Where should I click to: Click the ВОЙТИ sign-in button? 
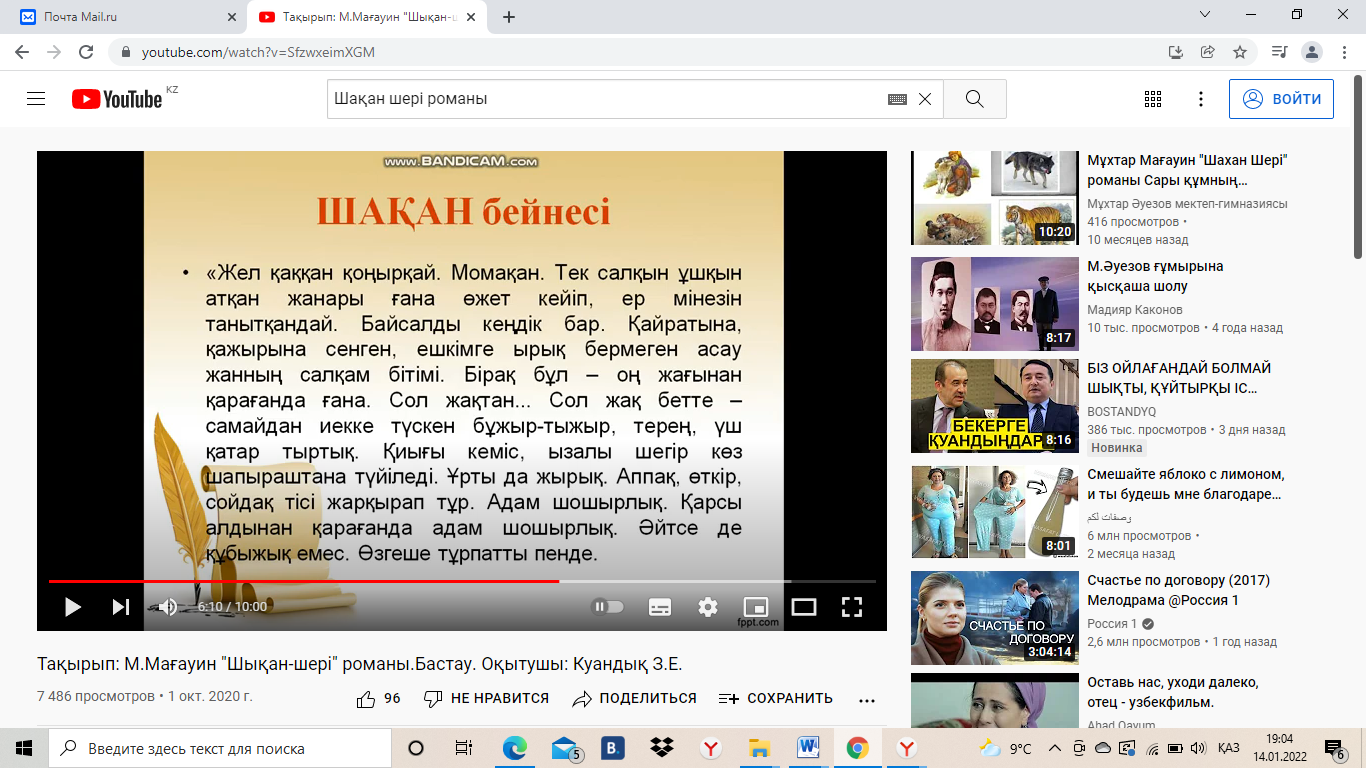coord(1281,99)
